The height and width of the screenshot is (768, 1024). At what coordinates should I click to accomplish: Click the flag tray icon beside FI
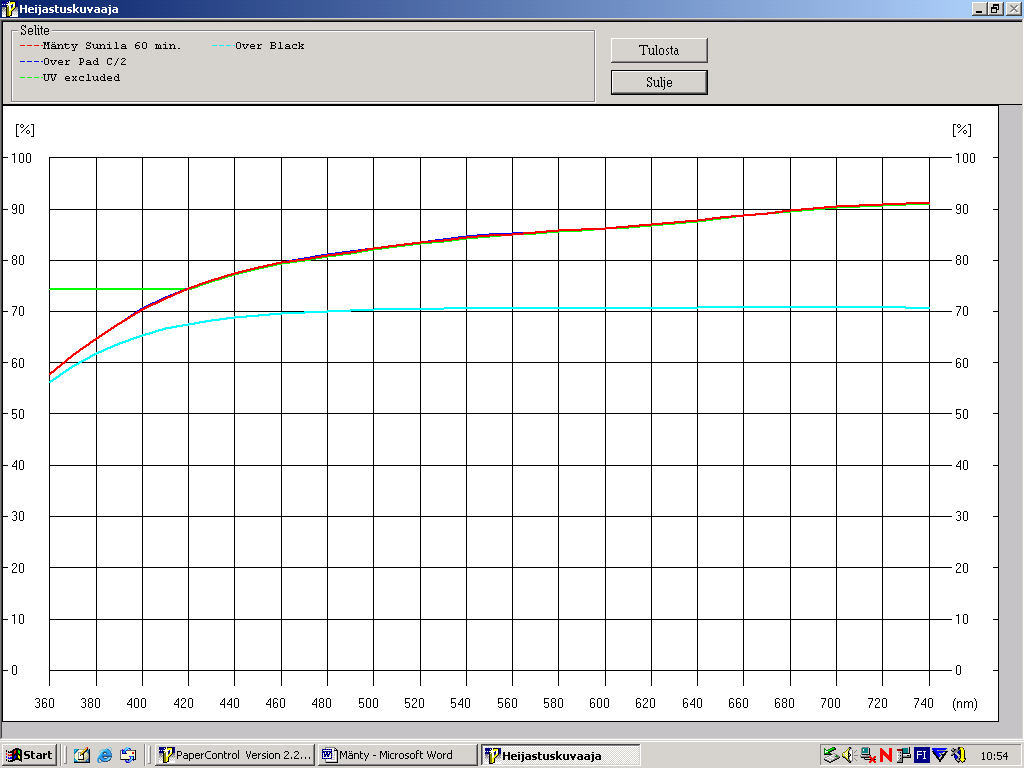tap(904, 756)
